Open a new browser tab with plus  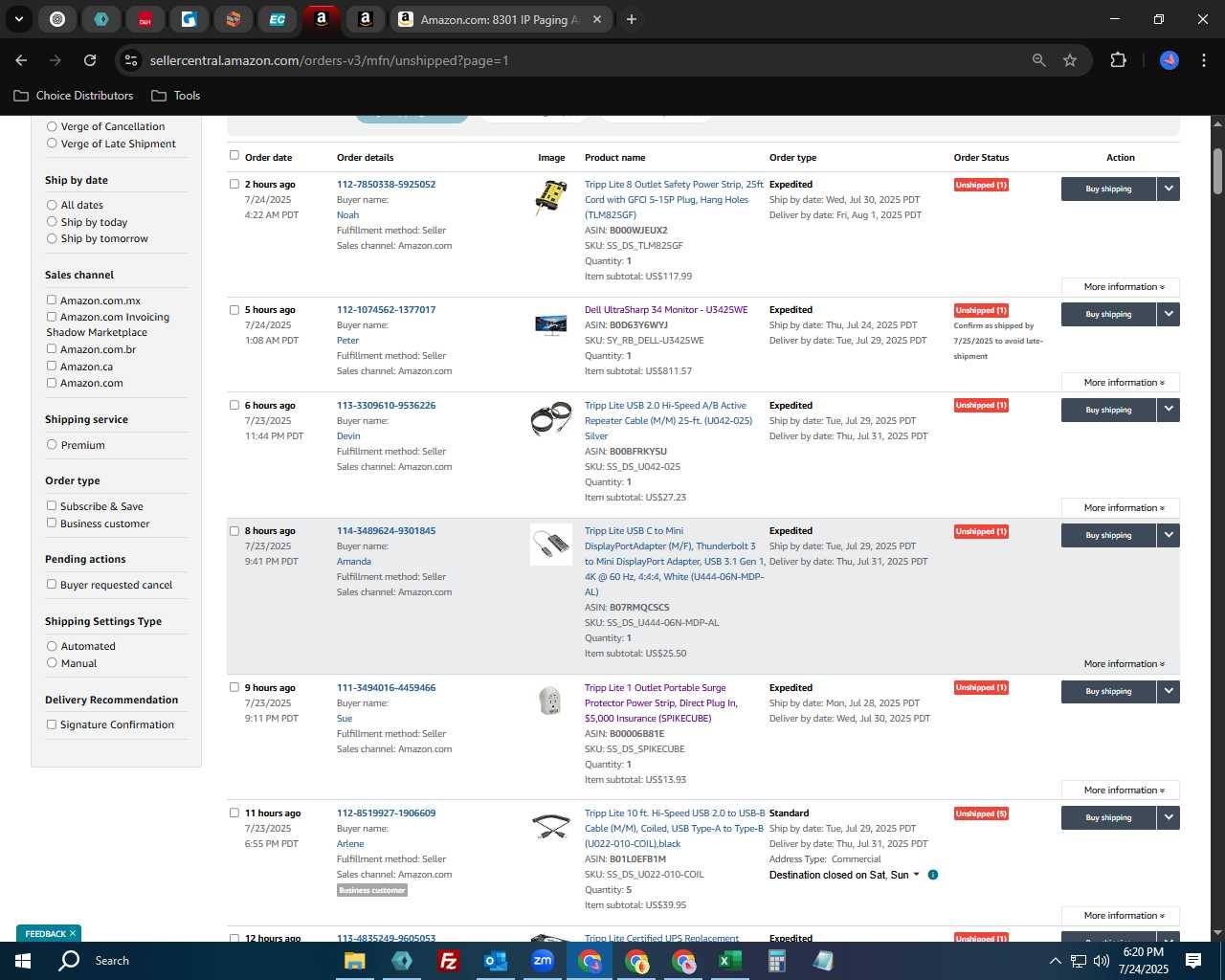point(632,19)
